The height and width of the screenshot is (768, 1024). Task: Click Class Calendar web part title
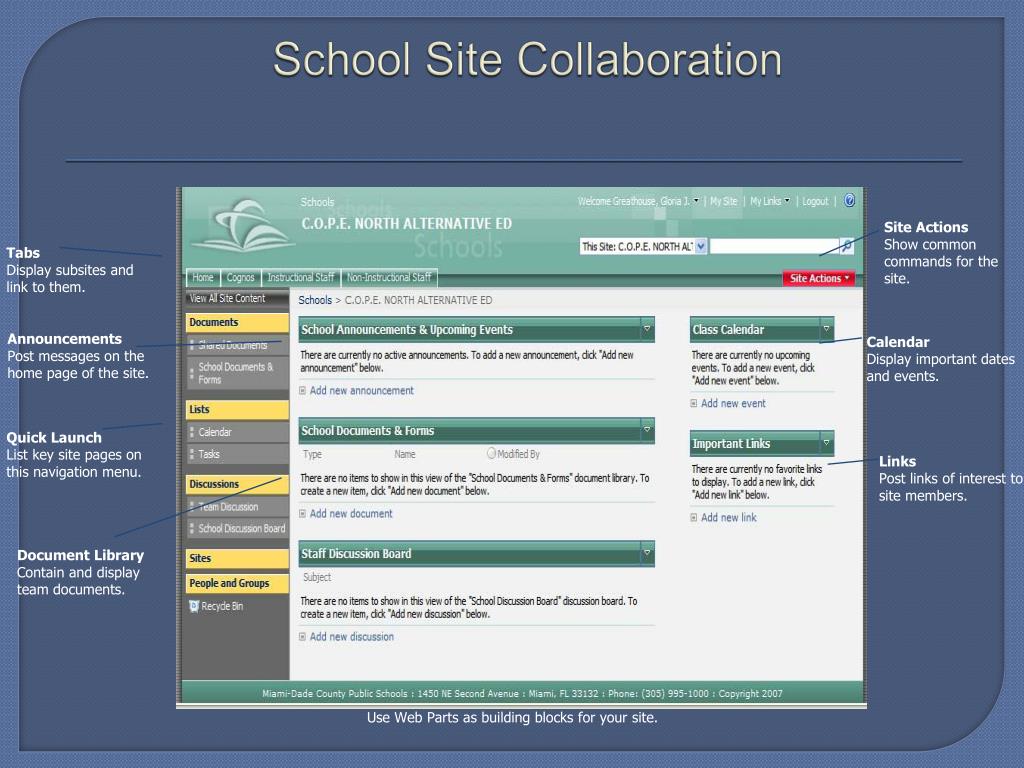click(728, 330)
